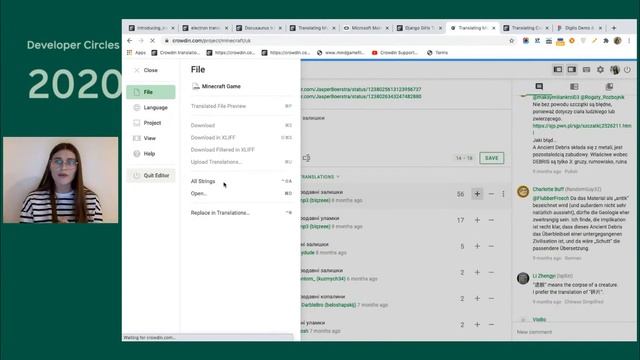Click the New comment input field
Screen dimensions: 640x360
click(573, 332)
